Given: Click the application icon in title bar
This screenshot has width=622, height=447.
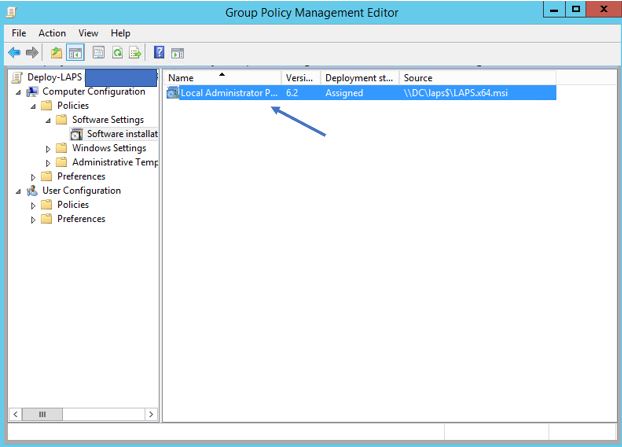Looking at the screenshot, I should click(x=12, y=12).
